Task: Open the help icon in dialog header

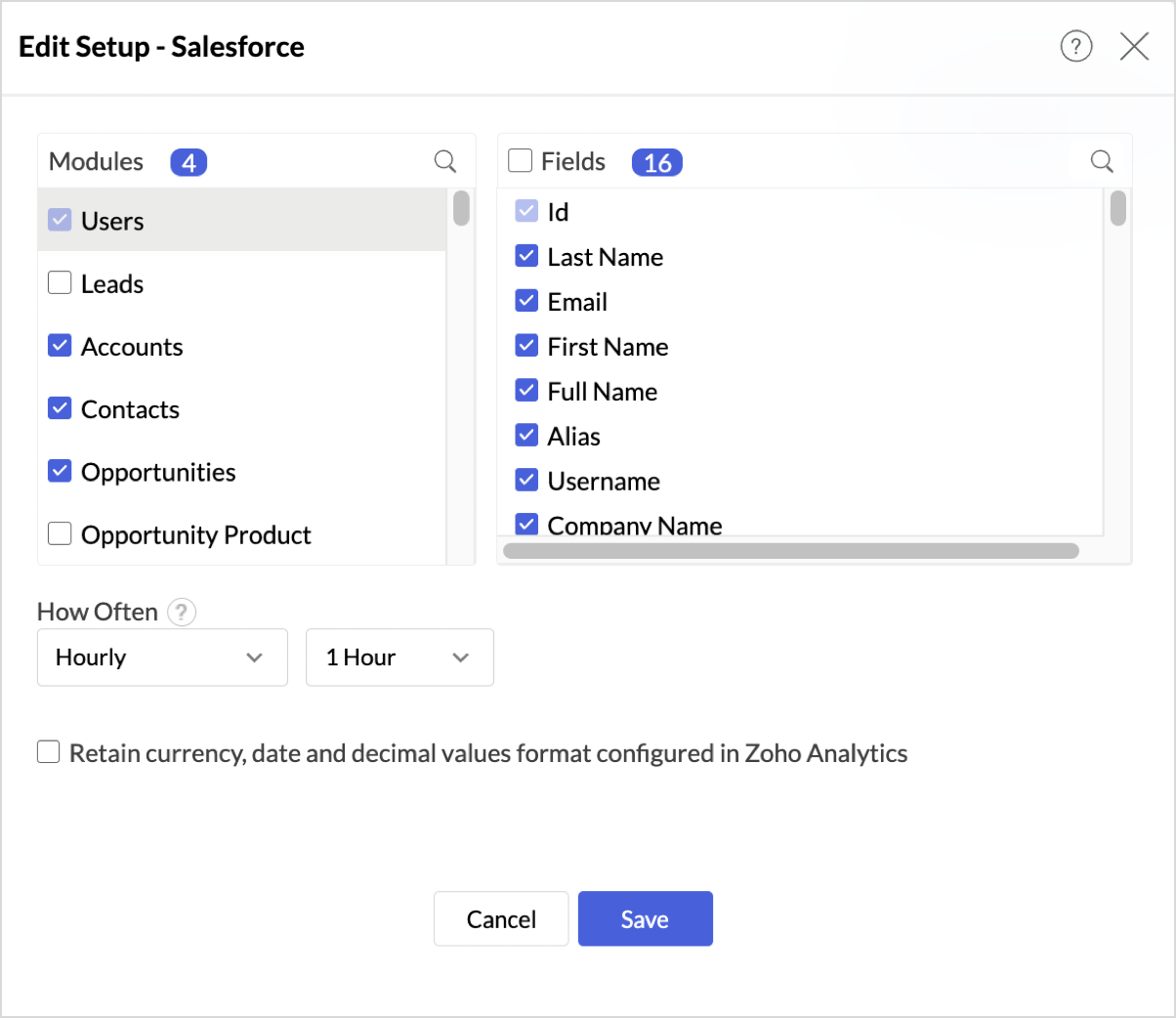Action: [x=1076, y=46]
